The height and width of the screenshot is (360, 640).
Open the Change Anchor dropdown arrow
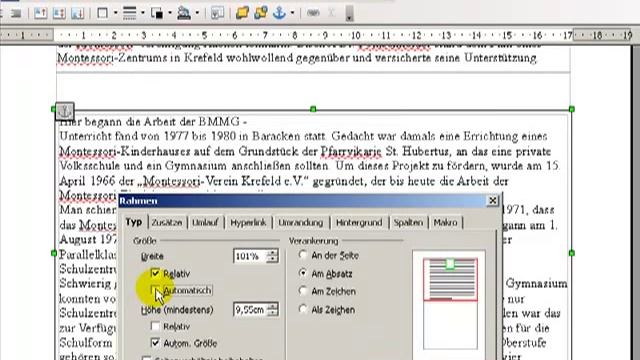(x=292, y=13)
